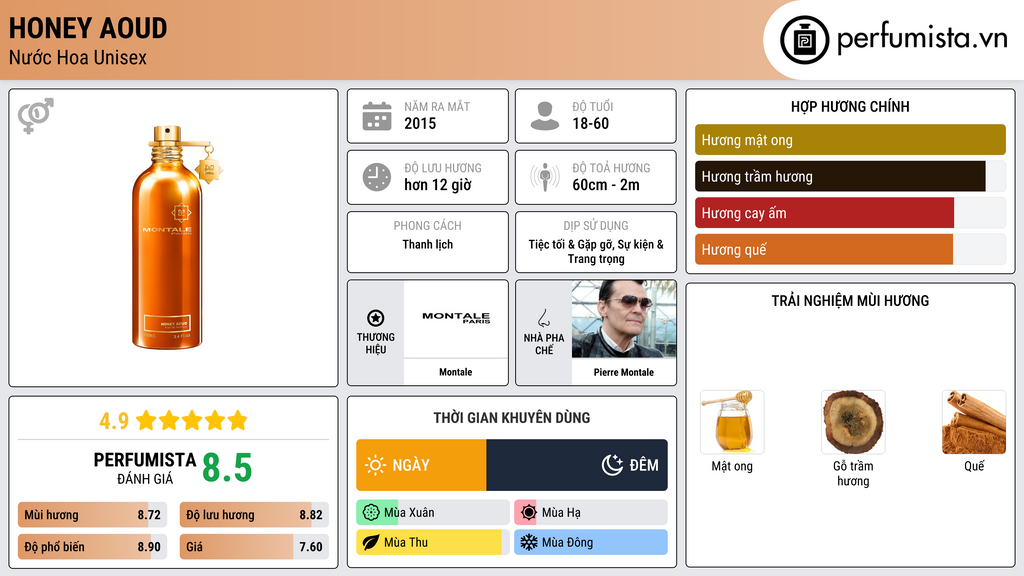This screenshot has width=1024, height=576.
Task: Click the Độ lưu hương 8.82 score bar
Action: [x=254, y=515]
